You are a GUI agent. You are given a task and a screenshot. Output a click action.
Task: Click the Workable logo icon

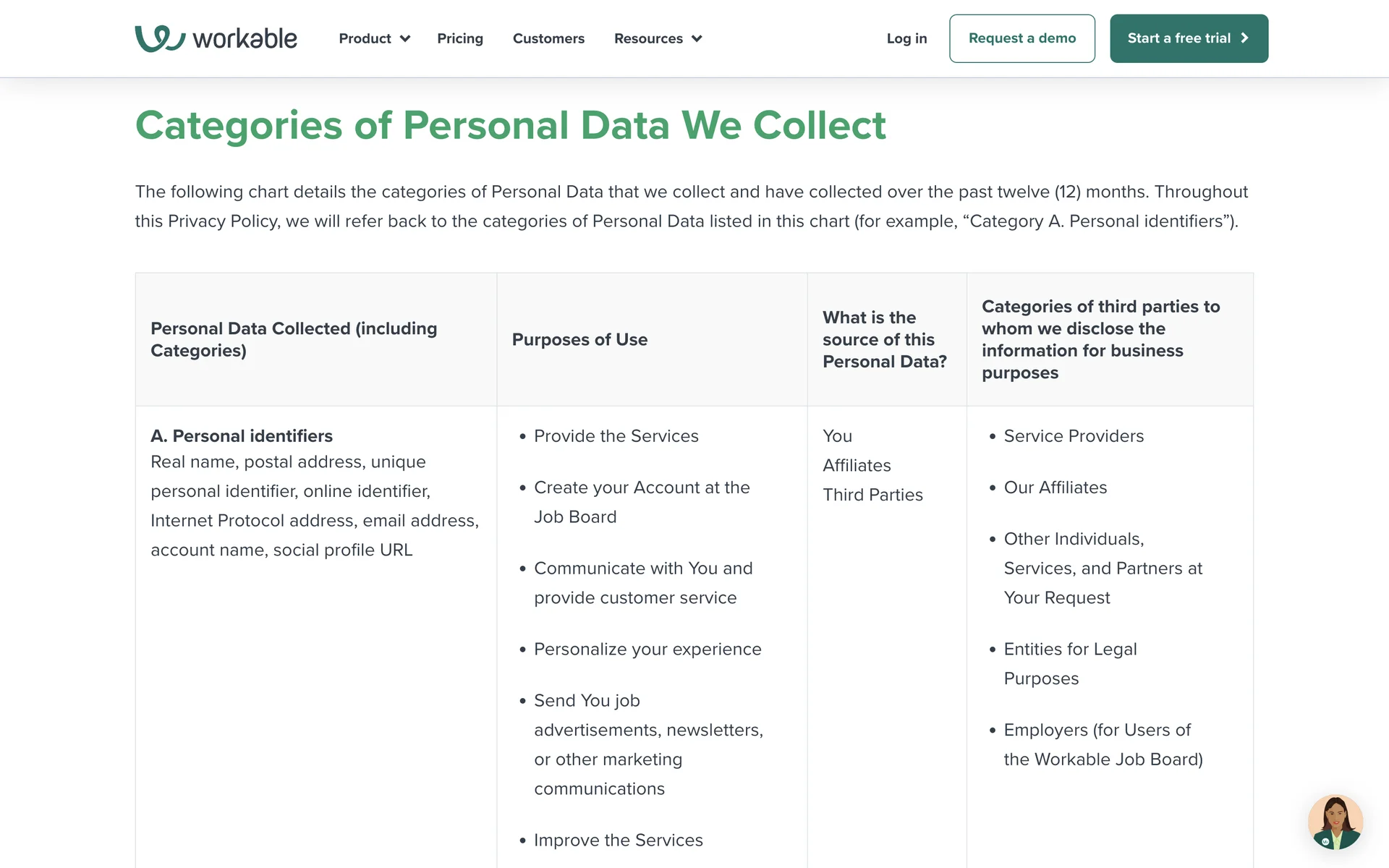(x=160, y=38)
